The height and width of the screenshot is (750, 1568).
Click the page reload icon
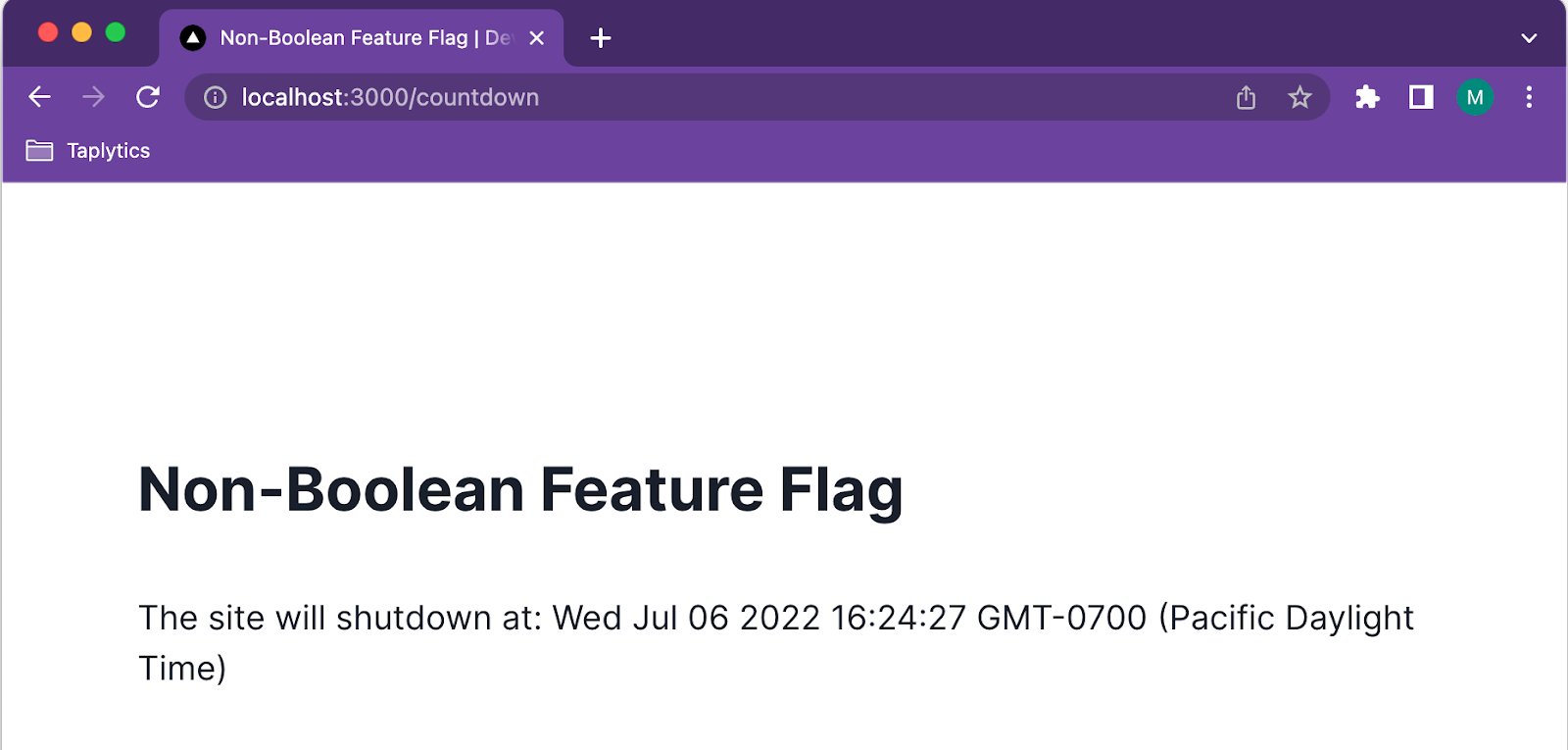pyautogui.click(x=148, y=97)
